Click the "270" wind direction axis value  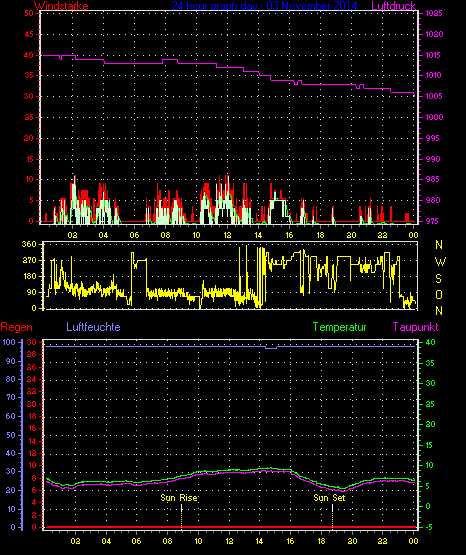(x=29, y=260)
